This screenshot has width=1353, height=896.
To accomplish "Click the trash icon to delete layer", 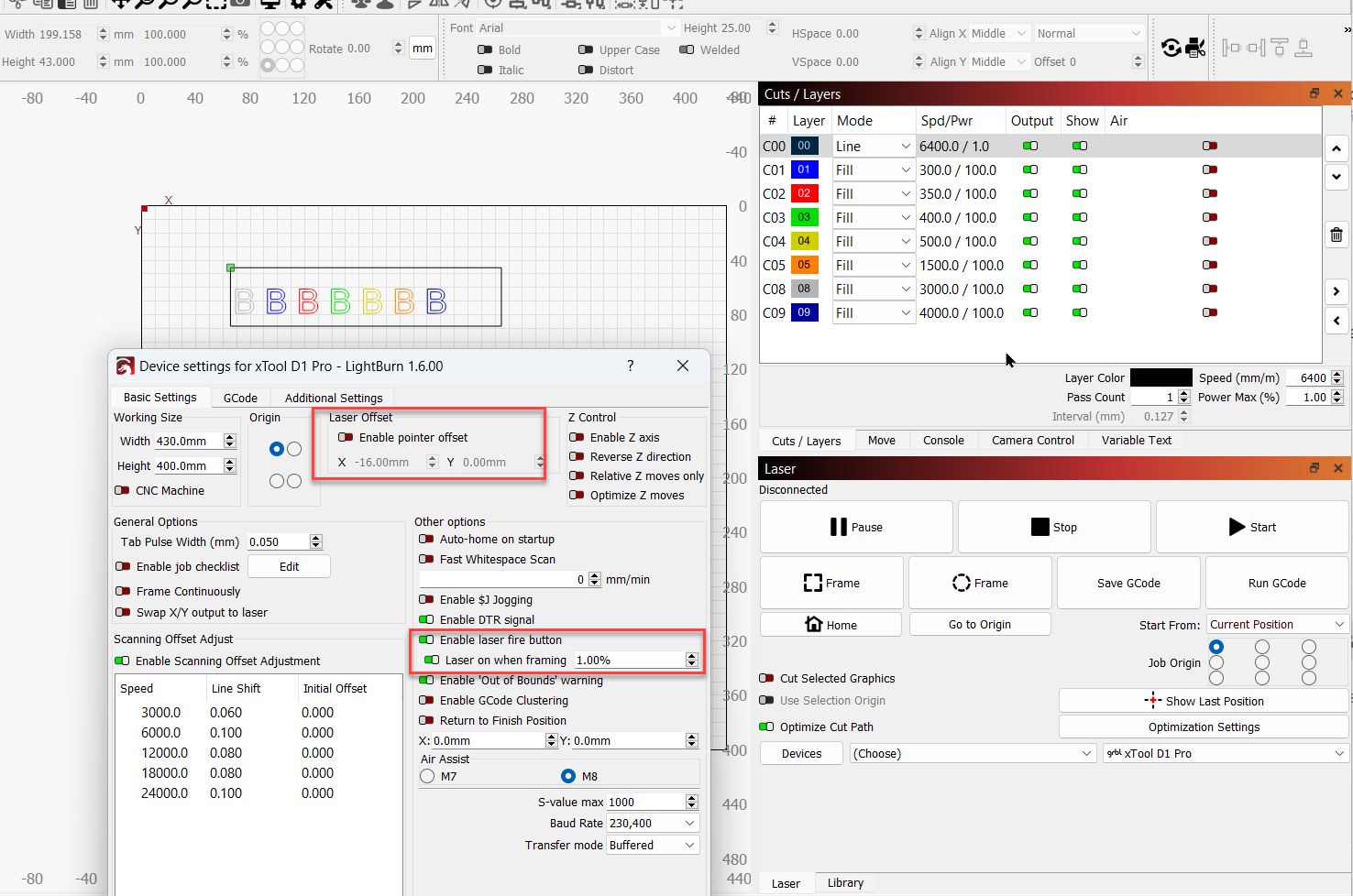I will click(1336, 235).
